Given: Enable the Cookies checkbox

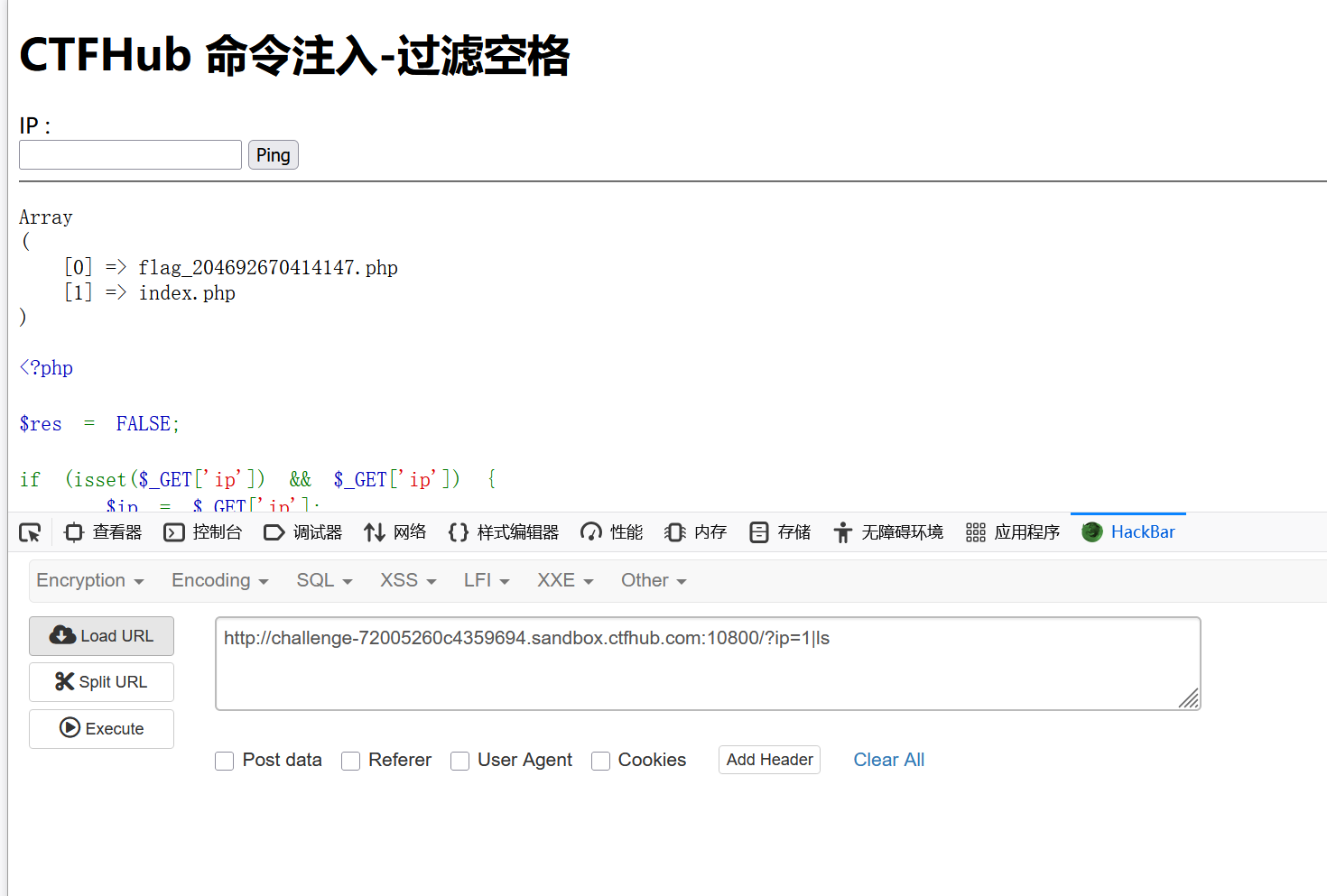Looking at the screenshot, I should pyautogui.click(x=600, y=761).
